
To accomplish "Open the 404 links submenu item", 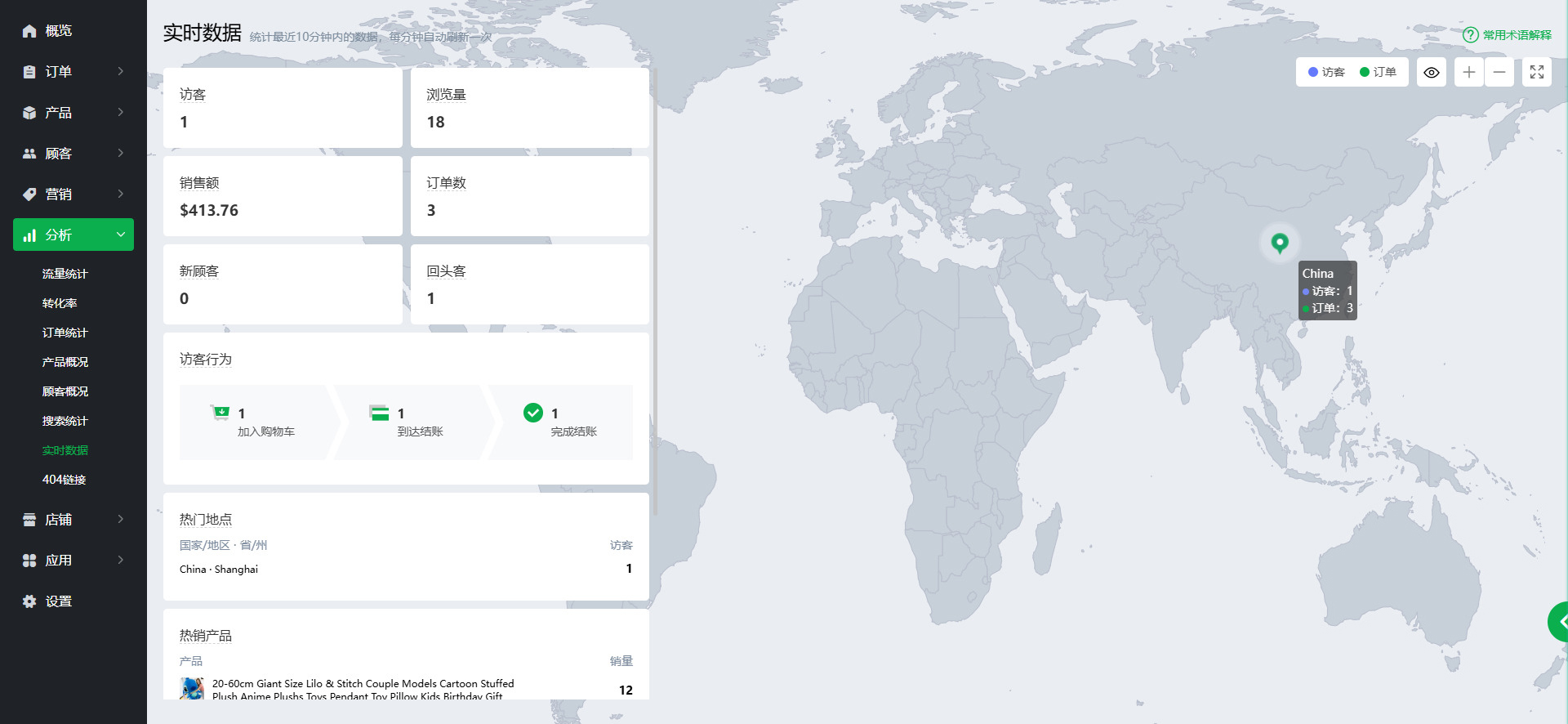I will tap(64, 480).
